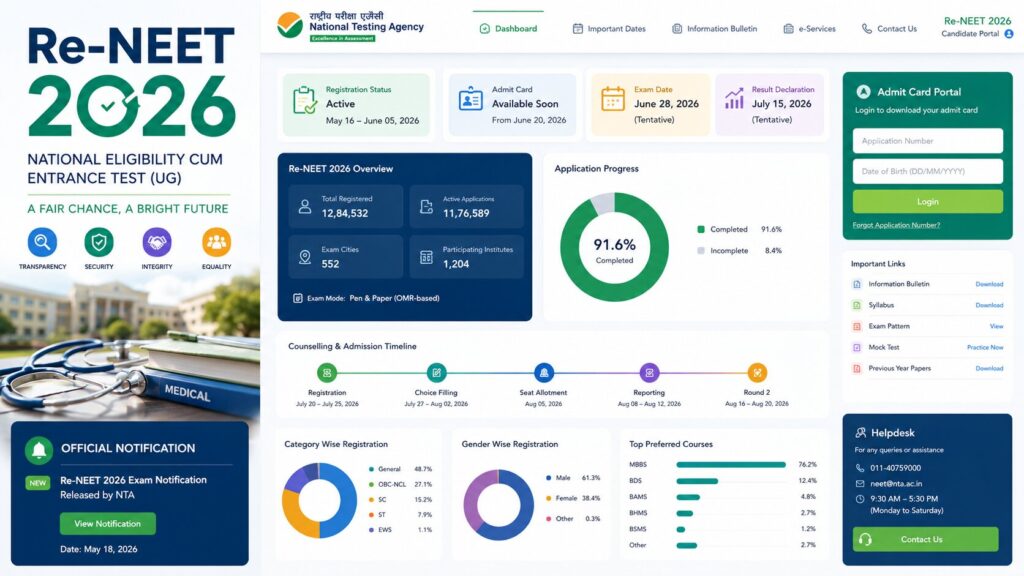The image size is (1024, 576).
Task: Click the Syllabus file icon
Action: coord(857,305)
